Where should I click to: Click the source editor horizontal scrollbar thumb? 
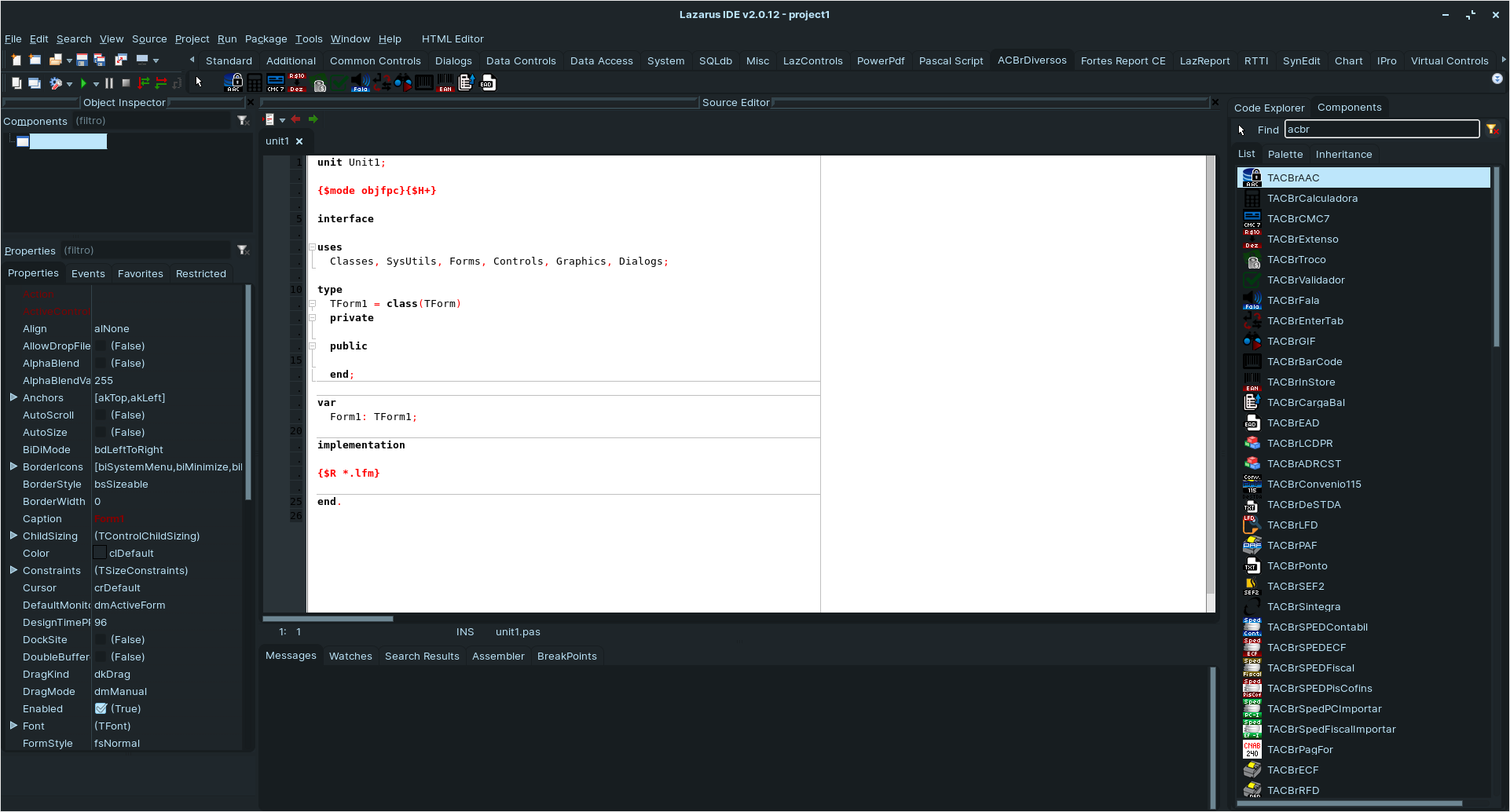point(328,619)
